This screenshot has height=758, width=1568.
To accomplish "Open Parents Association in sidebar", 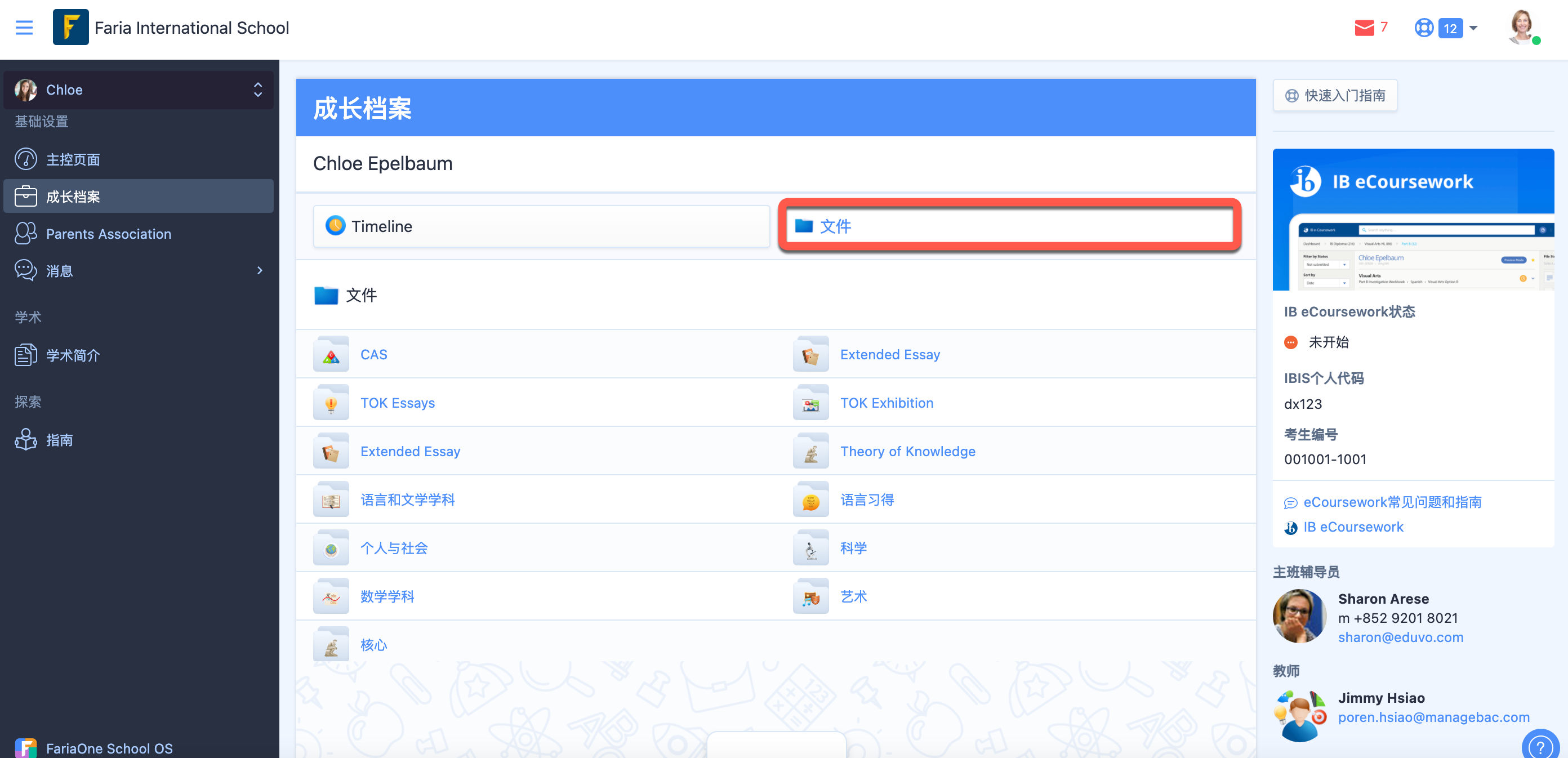I will 139,234.
